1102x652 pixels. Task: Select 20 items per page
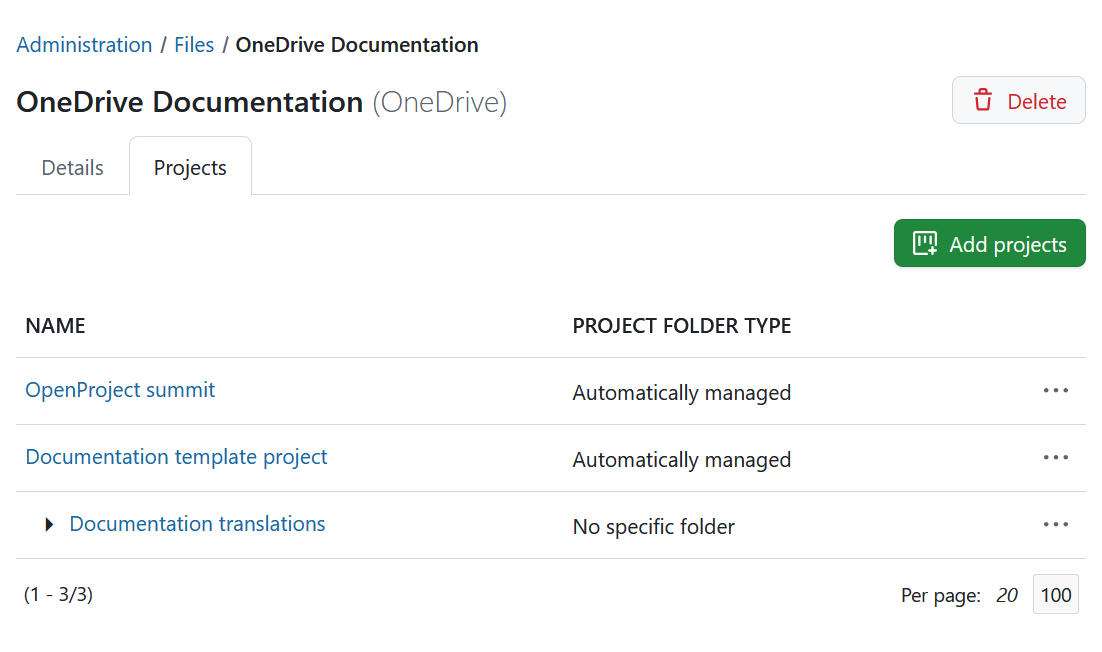click(1007, 594)
